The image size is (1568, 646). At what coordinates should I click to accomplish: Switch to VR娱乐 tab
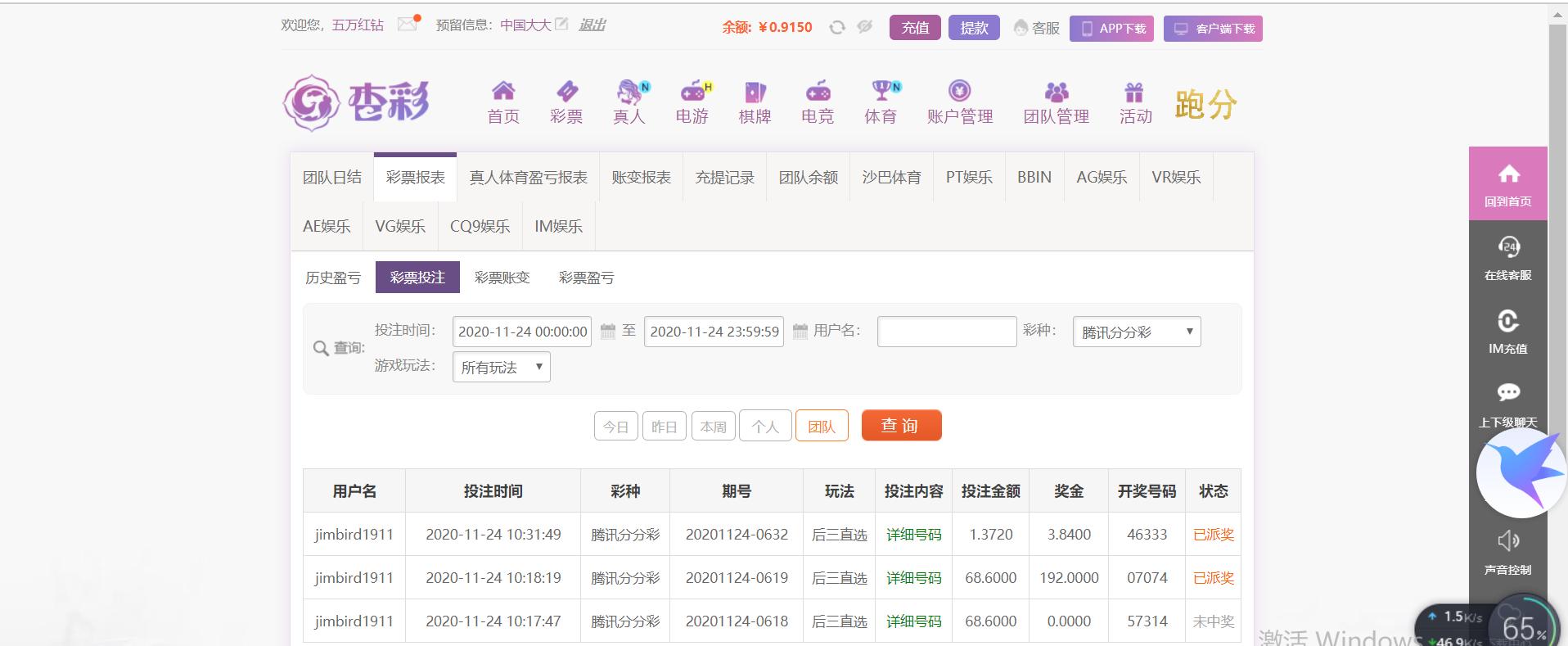tap(1176, 177)
